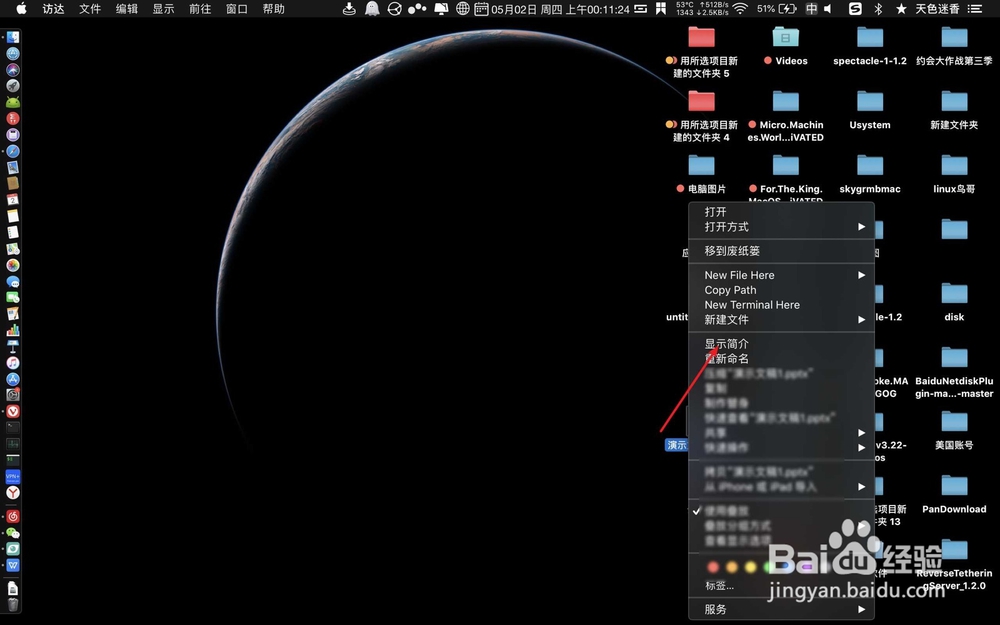The height and width of the screenshot is (625, 1000).
Task: Expand 新建文件 submenu arrow
Action: point(861,320)
